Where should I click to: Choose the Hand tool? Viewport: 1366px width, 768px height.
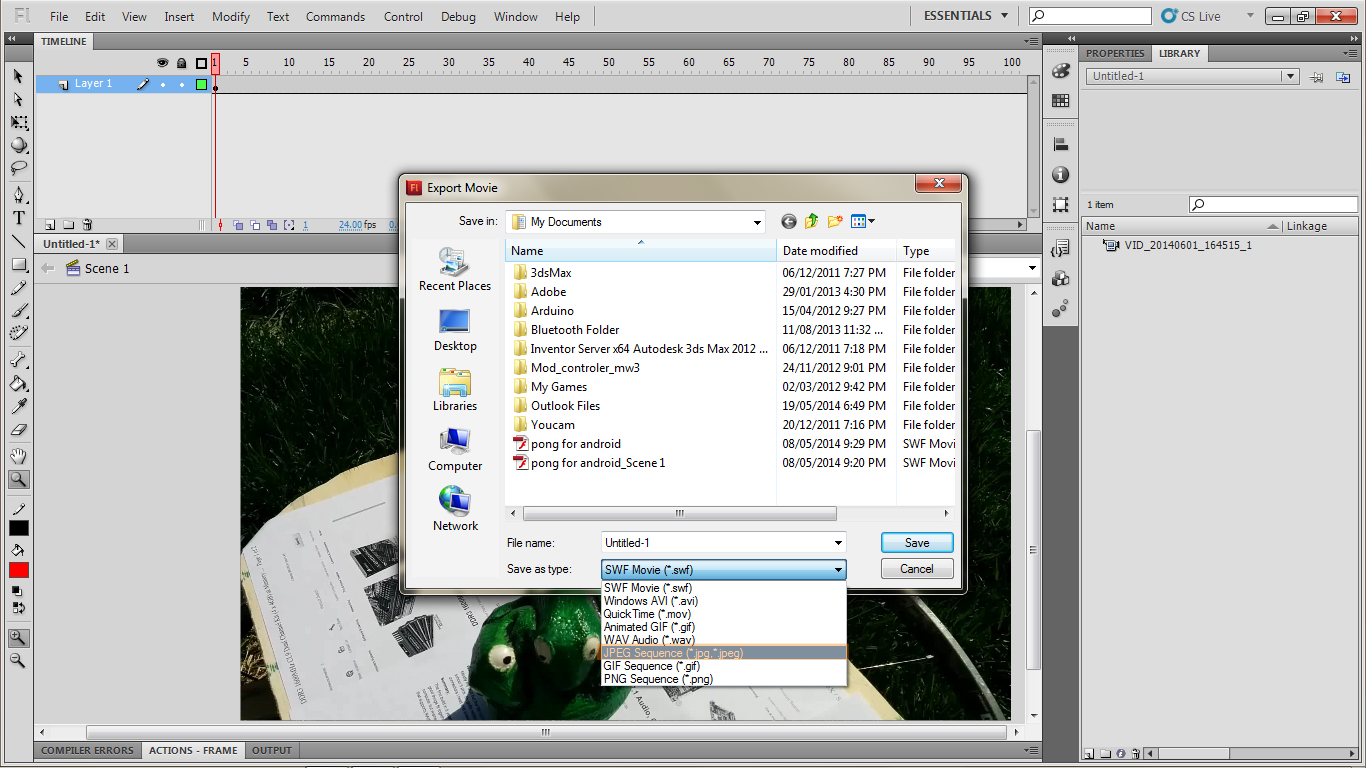pyautogui.click(x=18, y=456)
